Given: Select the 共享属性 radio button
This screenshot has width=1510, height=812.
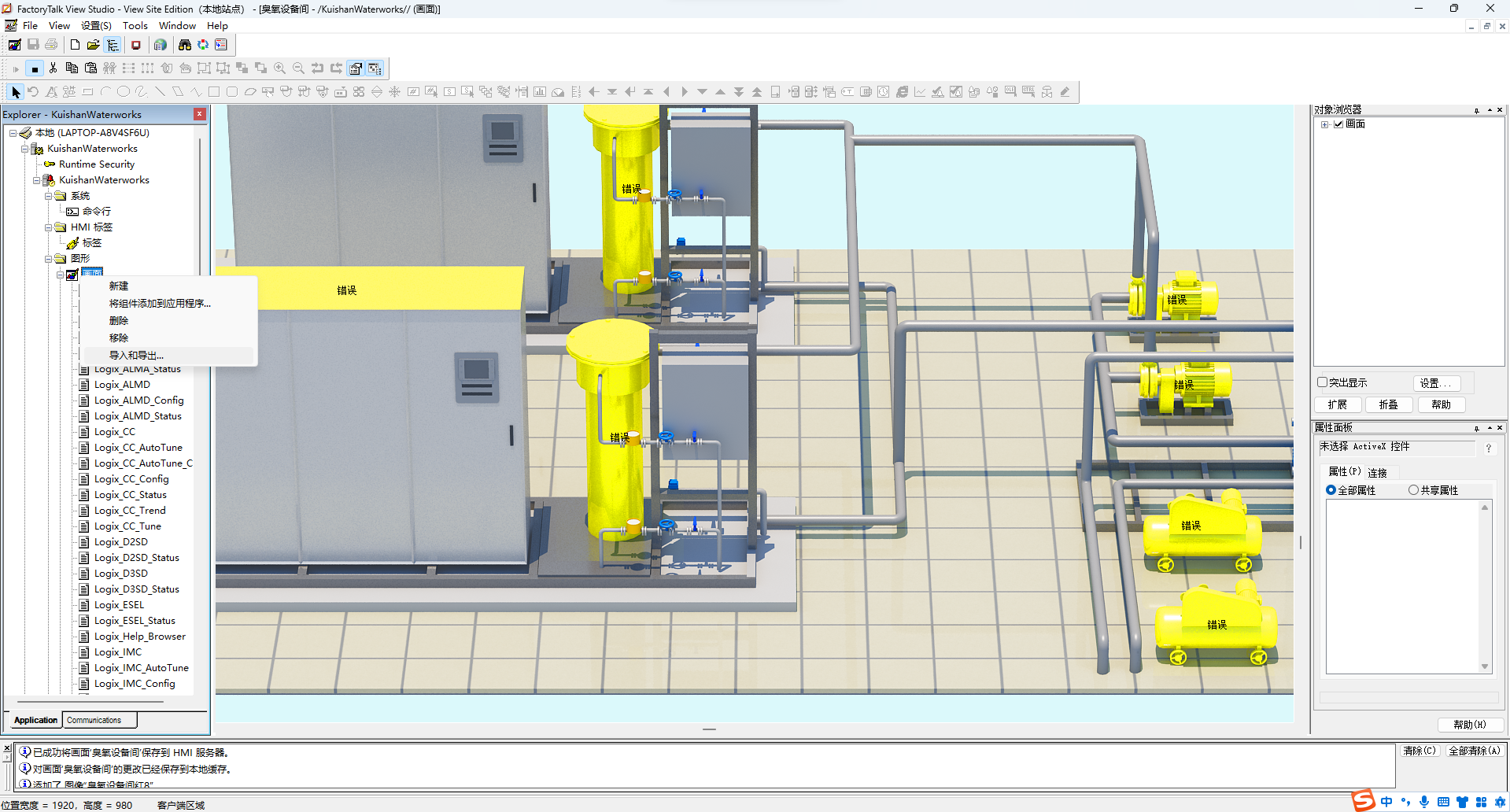Looking at the screenshot, I should pyautogui.click(x=1413, y=490).
